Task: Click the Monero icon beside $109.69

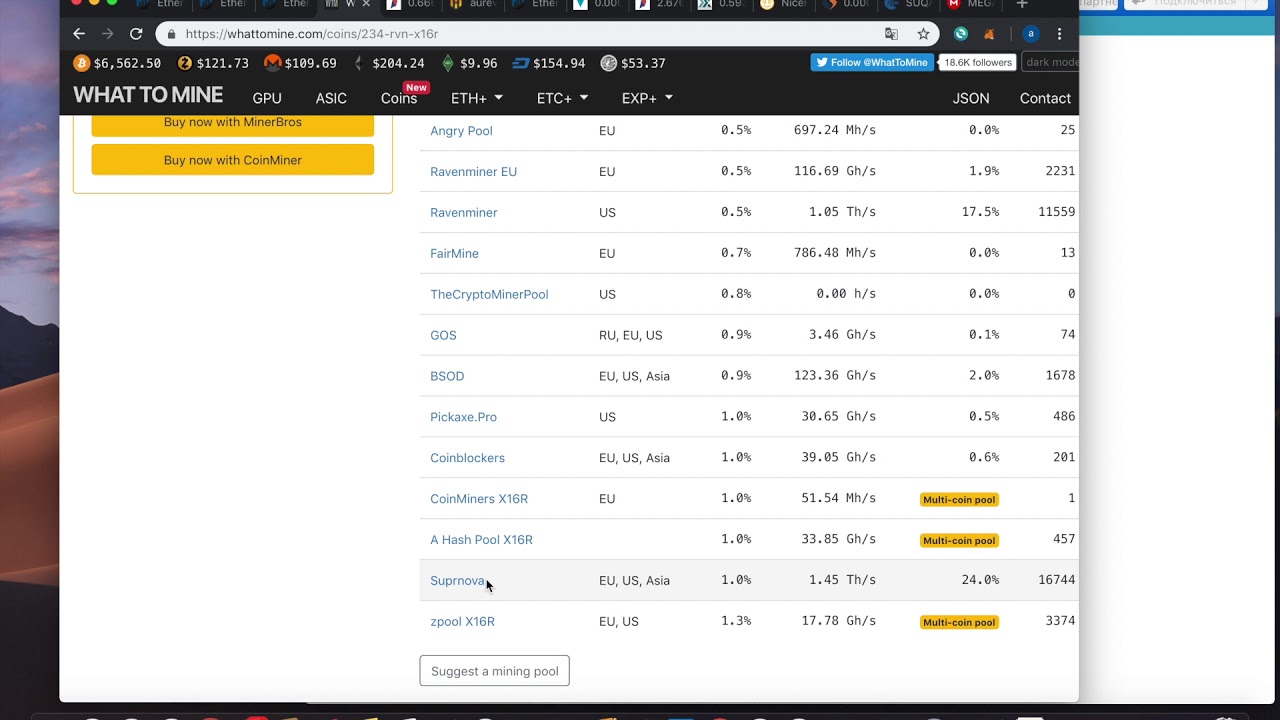Action: point(272,63)
